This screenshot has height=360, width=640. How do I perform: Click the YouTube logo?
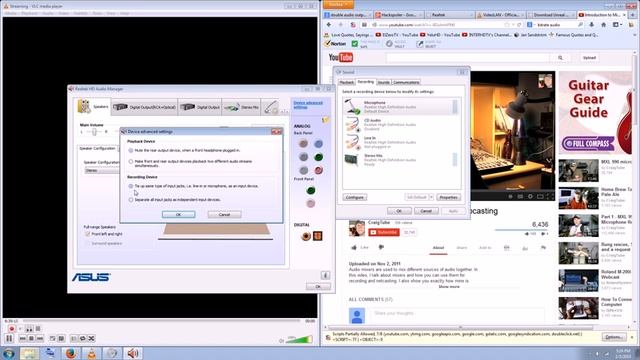pyautogui.click(x=341, y=58)
